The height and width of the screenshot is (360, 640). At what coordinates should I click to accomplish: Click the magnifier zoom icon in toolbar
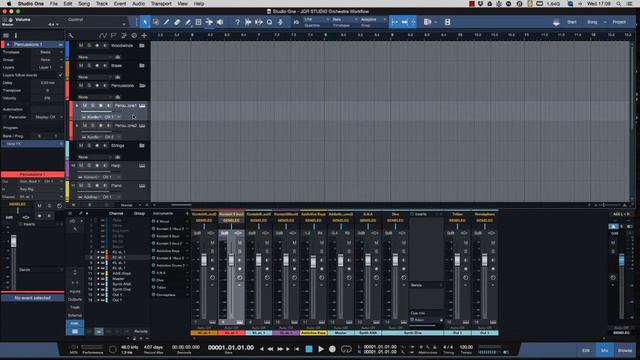point(269,22)
